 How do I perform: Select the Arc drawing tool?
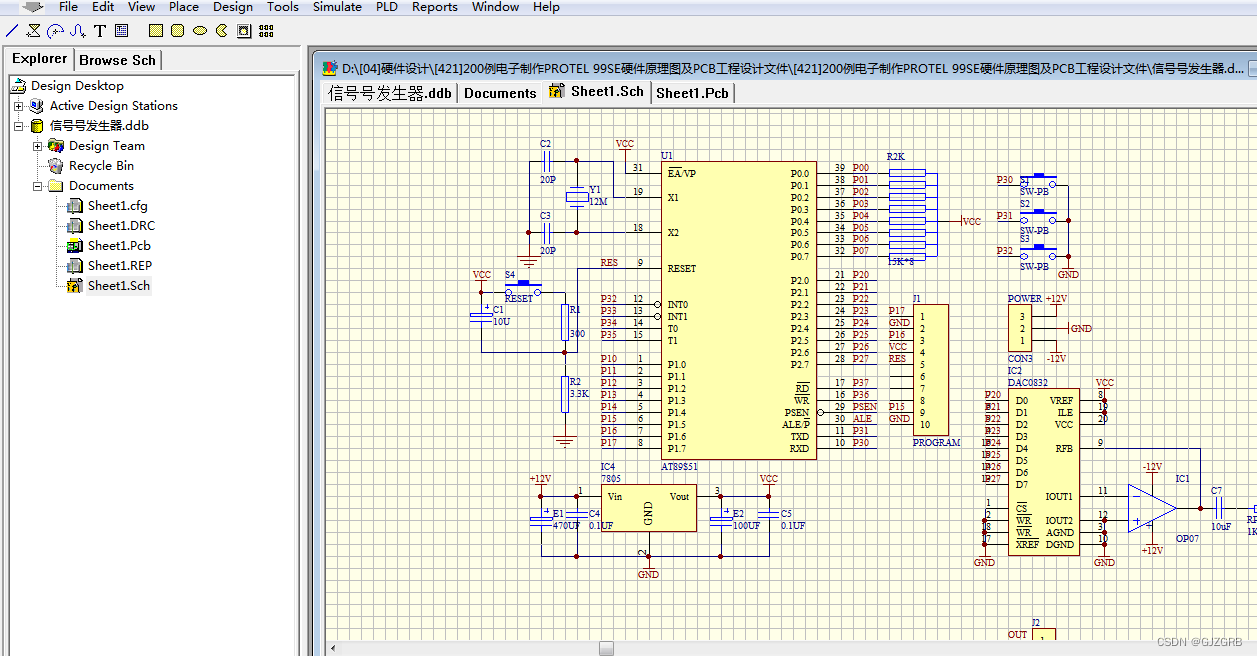(x=55, y=30)
